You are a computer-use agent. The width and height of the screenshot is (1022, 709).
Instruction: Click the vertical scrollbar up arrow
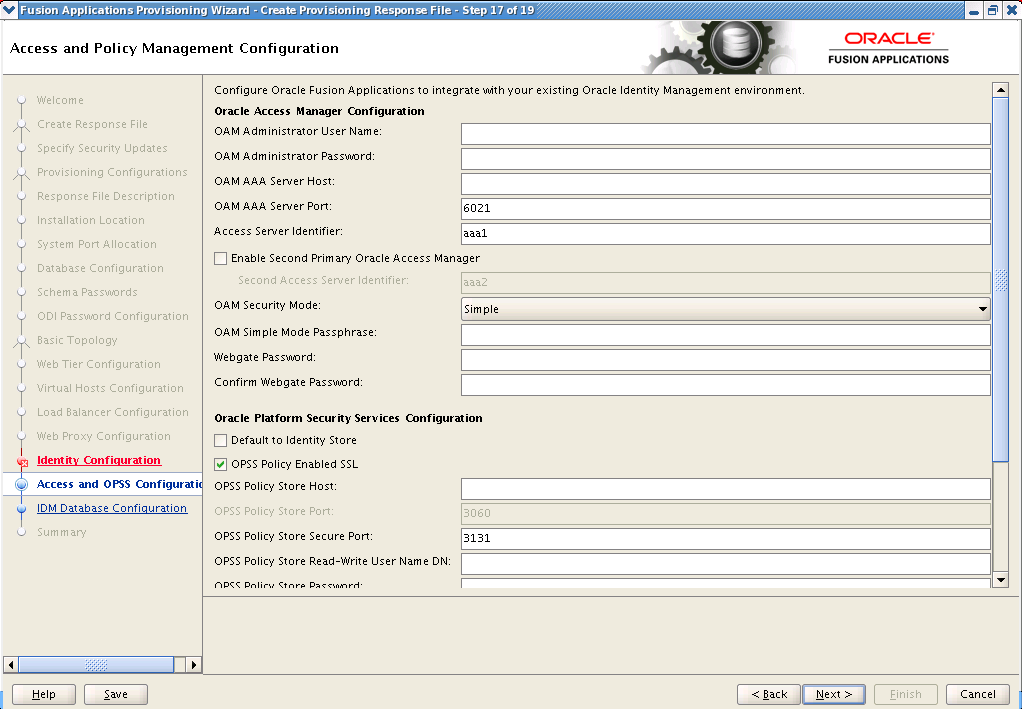[1000, 90]
